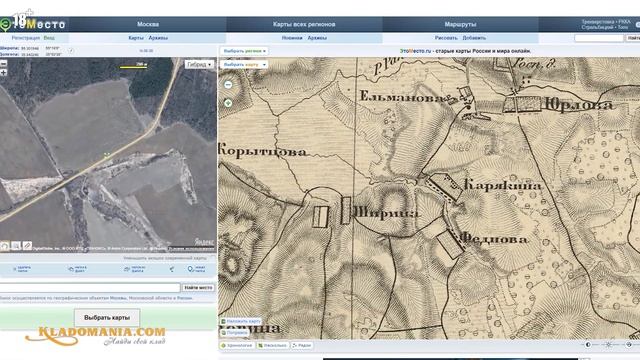Zoom in the old map (round plus)
This screenshot has width=640, height=360.
point(228,103)
